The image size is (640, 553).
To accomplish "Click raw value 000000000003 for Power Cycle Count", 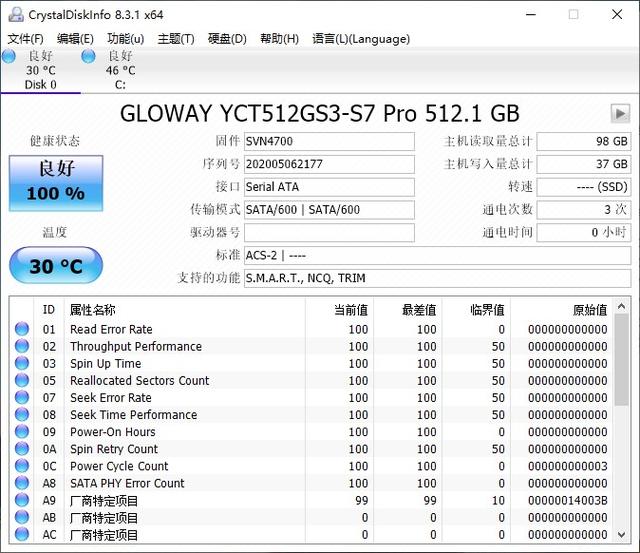I will 567,466.
